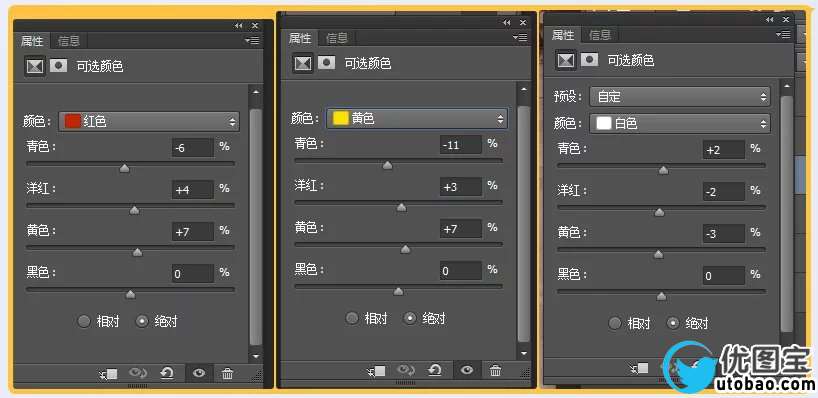View previous state icon in yellow panel
This screenshot has width=818, height=398.
tap(406, 371)
